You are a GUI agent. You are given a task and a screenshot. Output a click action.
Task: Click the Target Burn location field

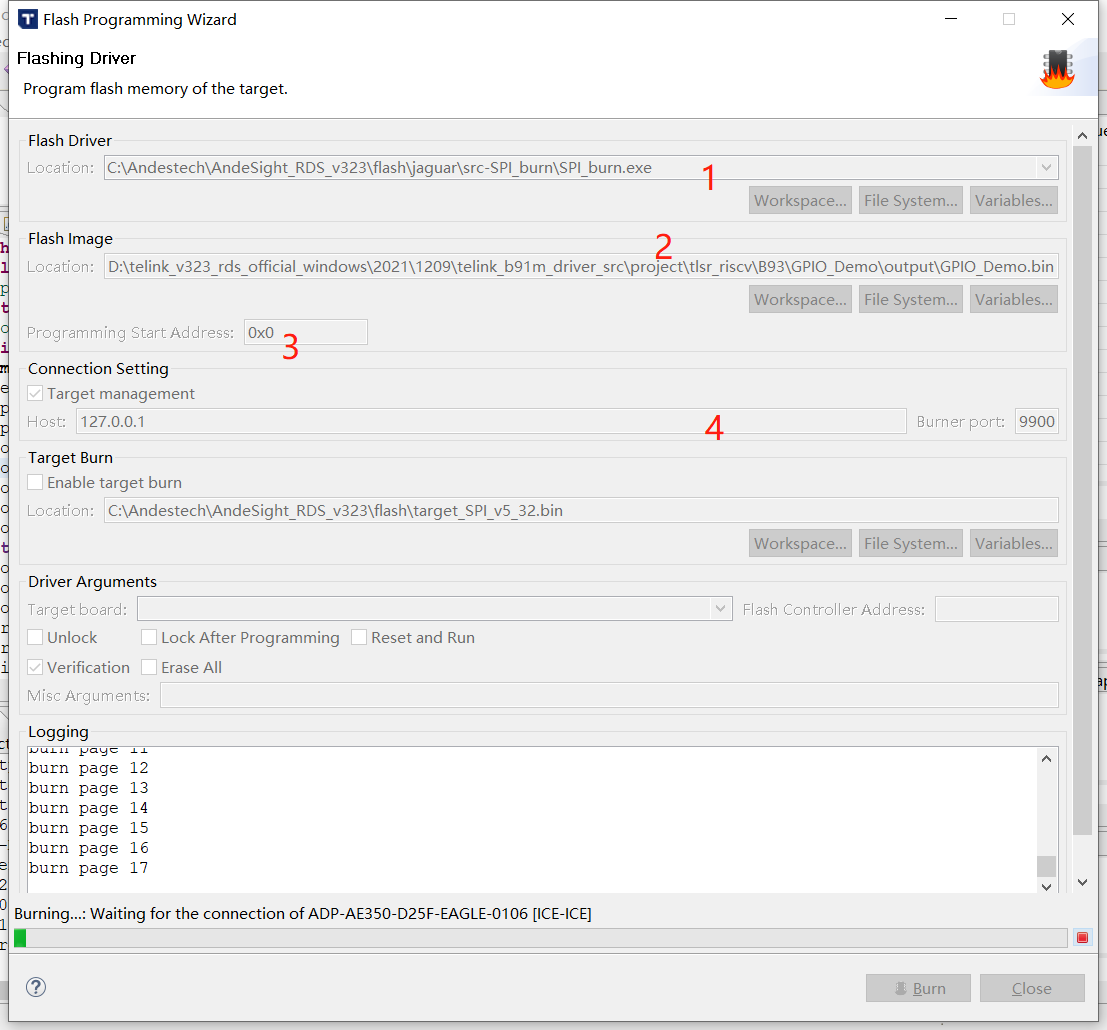pos(581,510)
